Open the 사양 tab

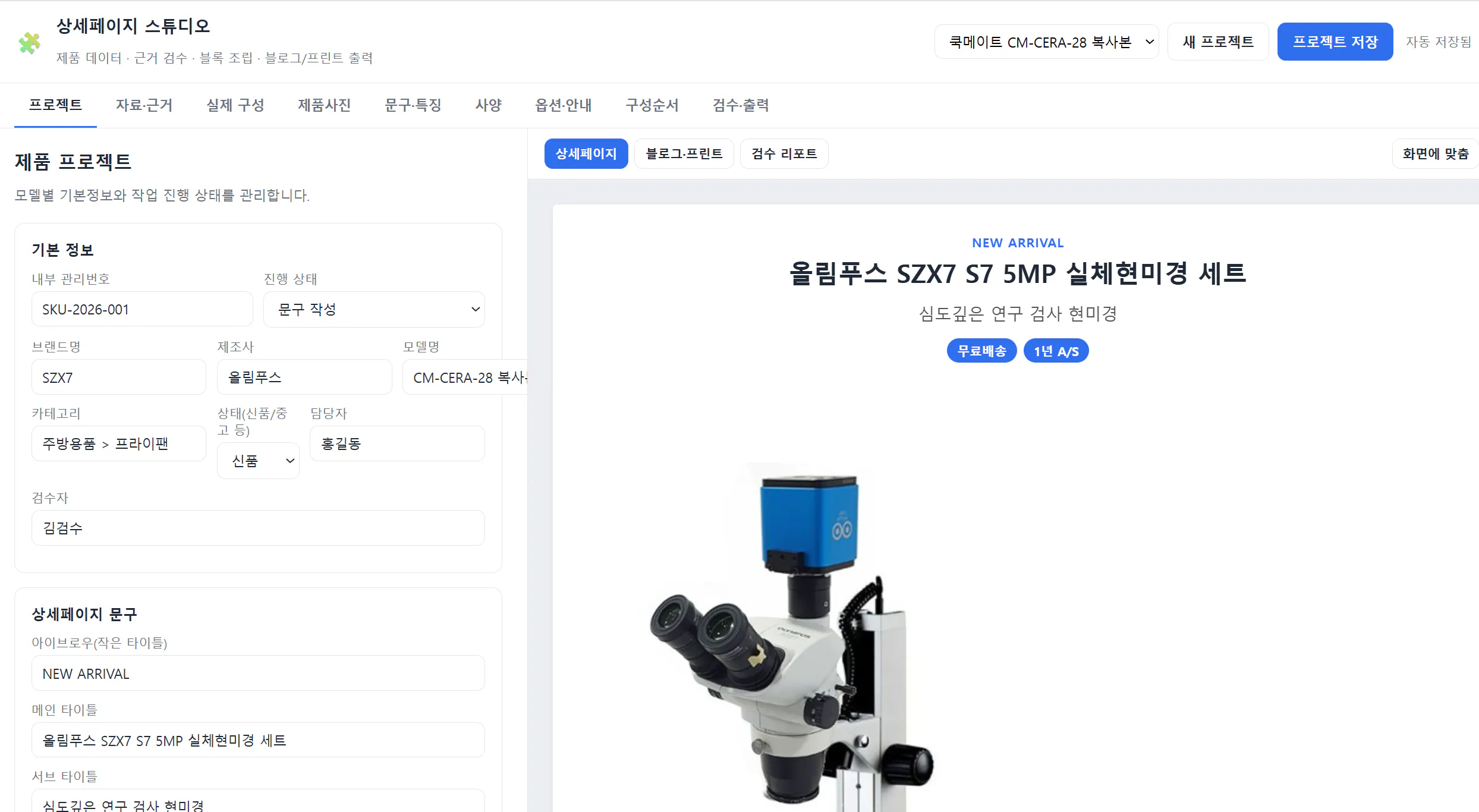tap(489, 105)
